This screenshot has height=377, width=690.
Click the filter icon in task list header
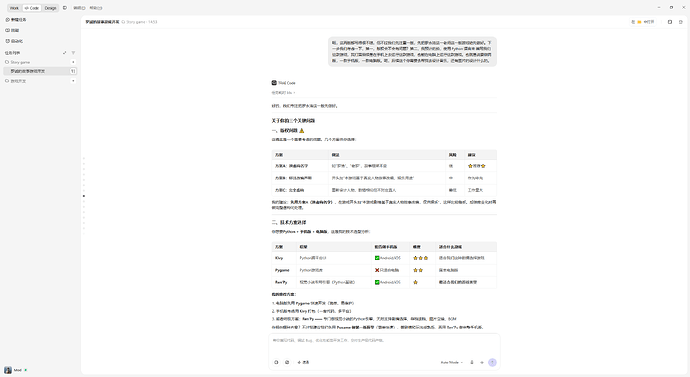[x=73, y=53]
